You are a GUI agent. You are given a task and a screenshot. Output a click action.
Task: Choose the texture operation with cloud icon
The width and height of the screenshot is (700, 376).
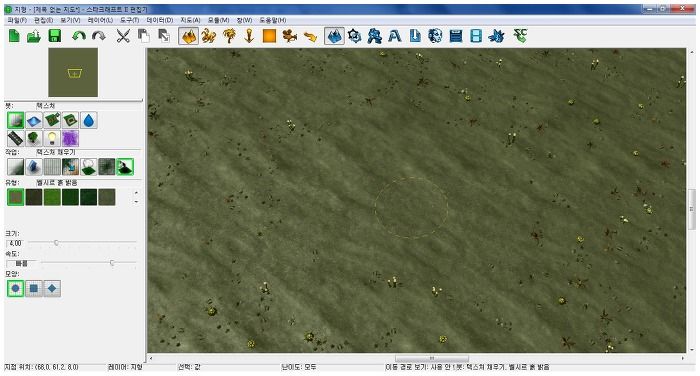pyautogui.click(x=89, y=167)
